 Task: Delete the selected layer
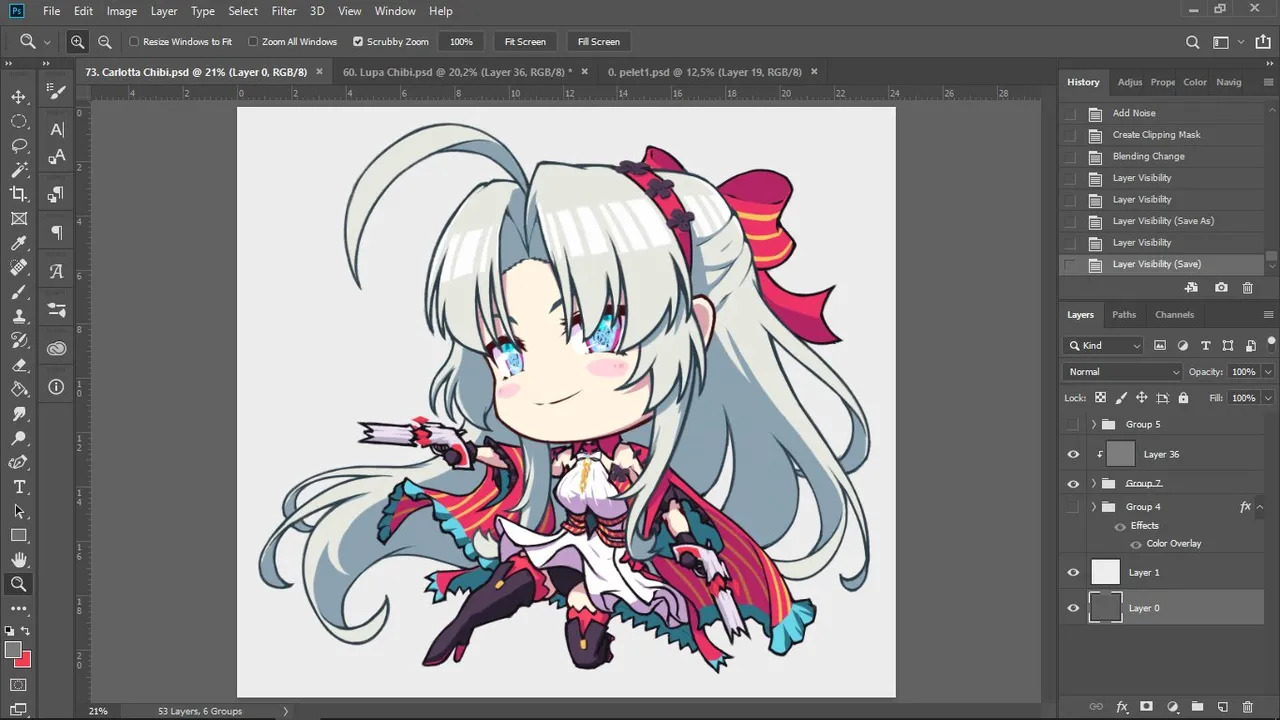pyautogui.click(x=1247, y=706)
